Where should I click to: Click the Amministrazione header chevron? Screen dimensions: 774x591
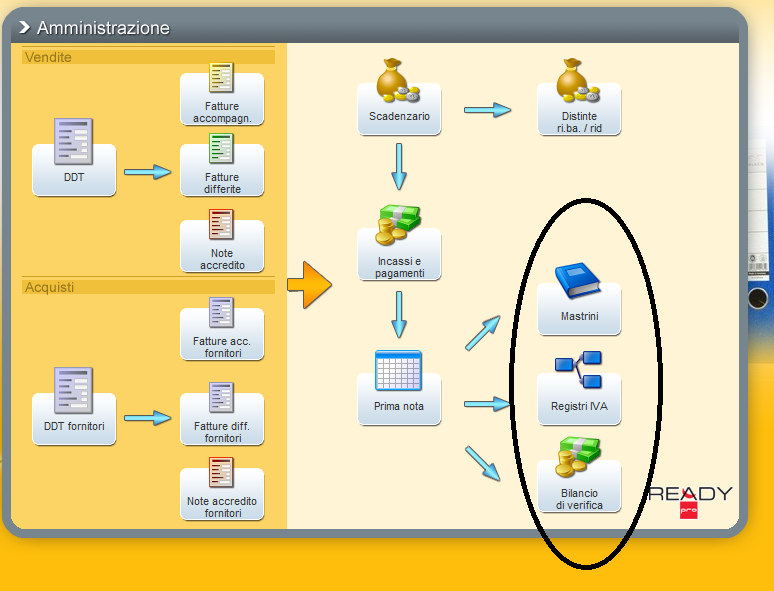[x=24, y=28]
